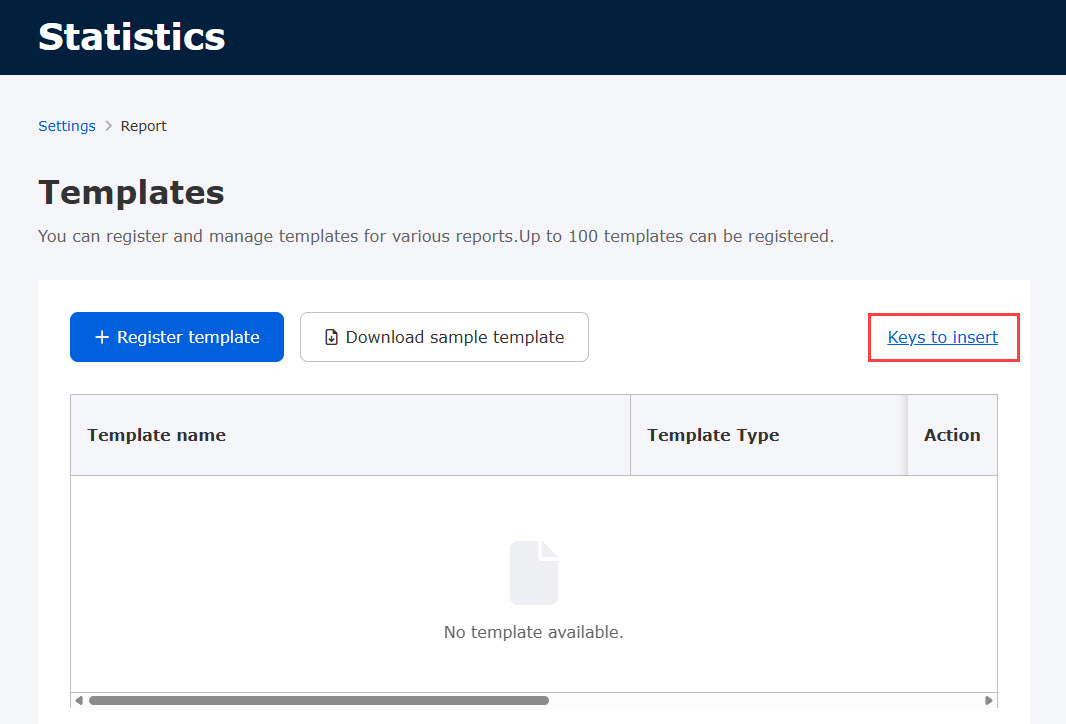Go back to Settings via breadcrumb
The height and width of the screenshot is (724, 1066).
tap(67, 126)
